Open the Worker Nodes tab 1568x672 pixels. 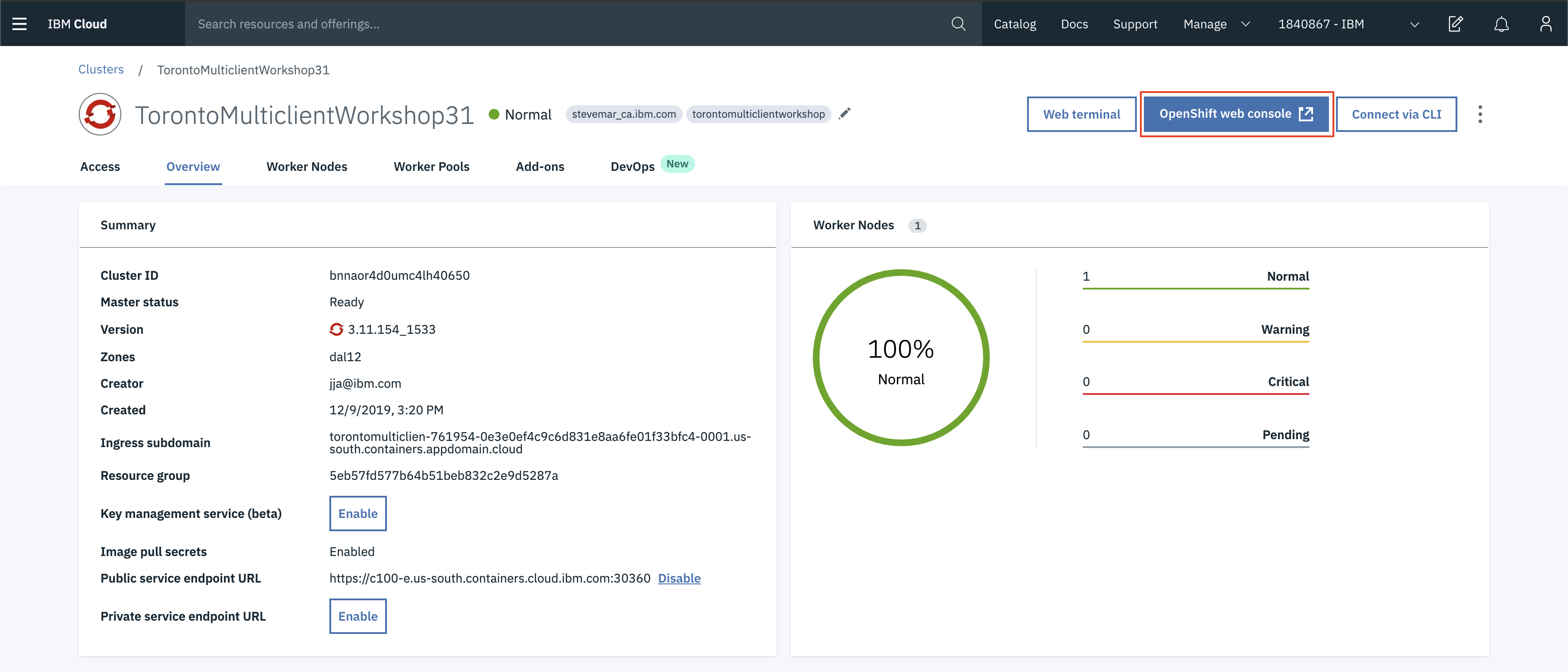pyautogui.click(x=307, y=166)
